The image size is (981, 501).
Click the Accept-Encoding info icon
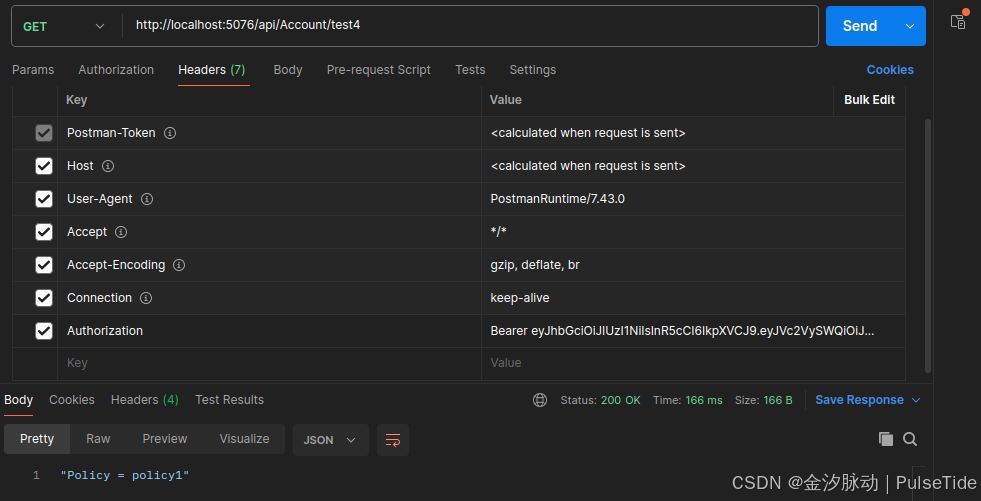coord(179,265)
